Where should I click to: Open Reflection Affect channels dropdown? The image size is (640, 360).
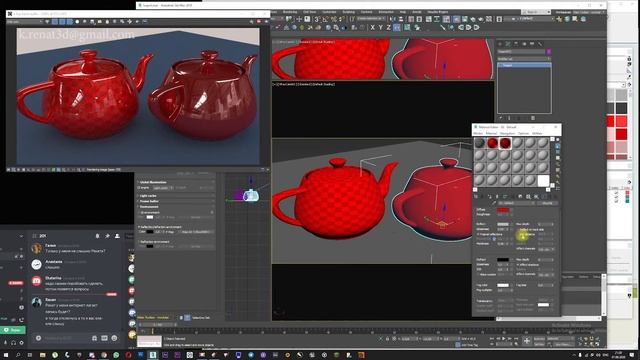(546, 249)
